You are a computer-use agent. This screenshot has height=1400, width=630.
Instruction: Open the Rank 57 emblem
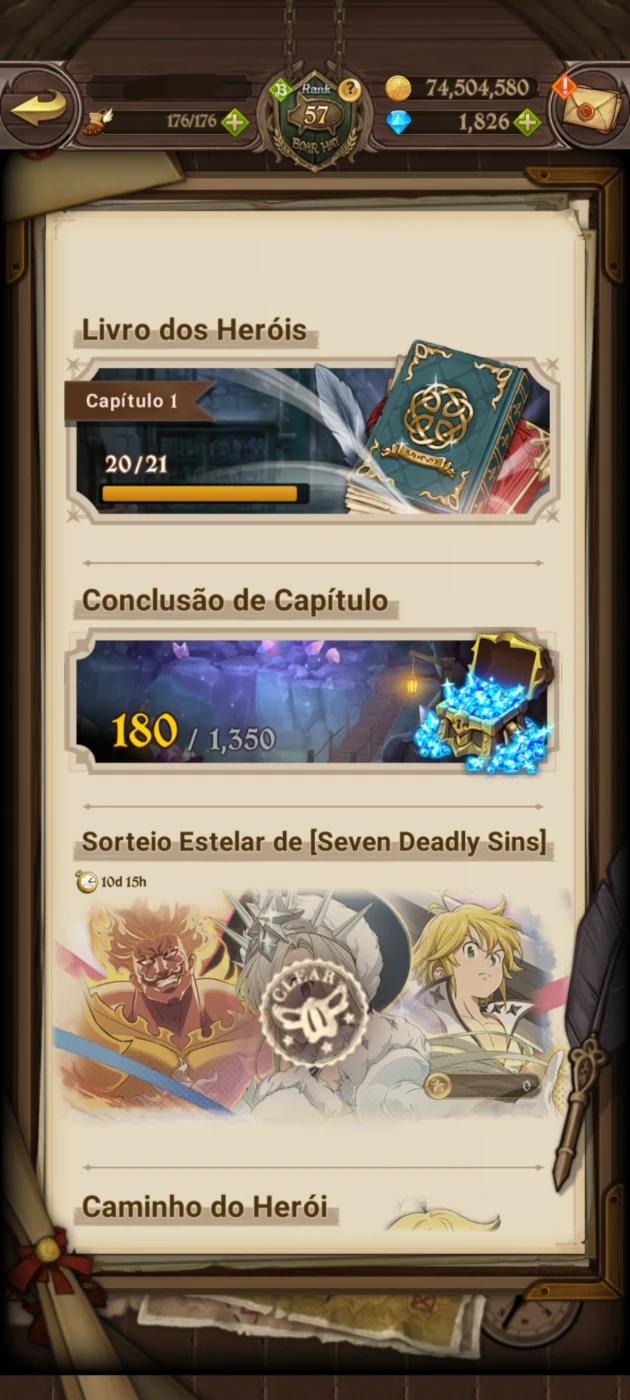coord(316,118)
